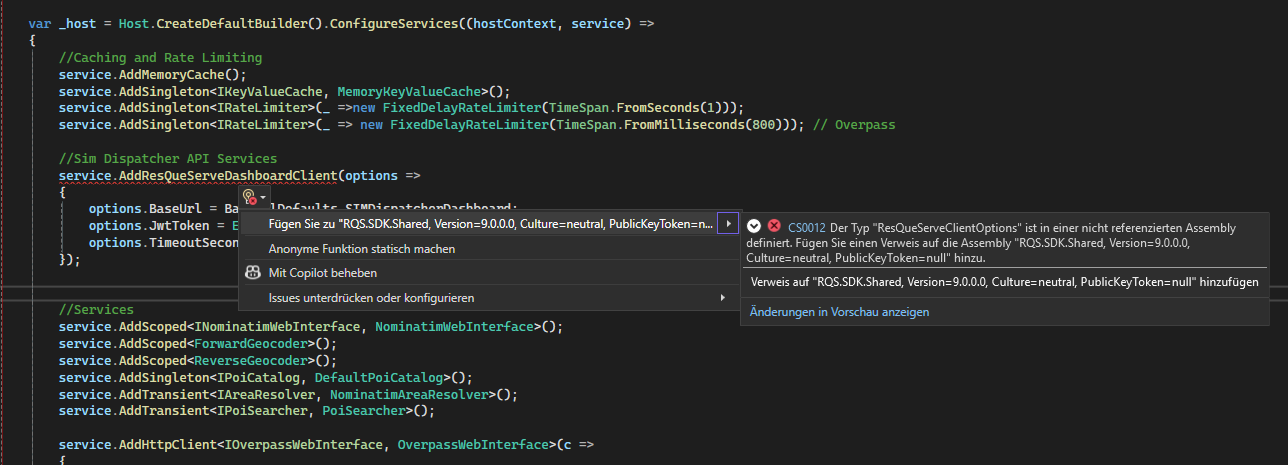Open the CS0012 error code link
The height and width of the screenshot is (465, 1288).
pyautogui.click(x=807, y=227)
